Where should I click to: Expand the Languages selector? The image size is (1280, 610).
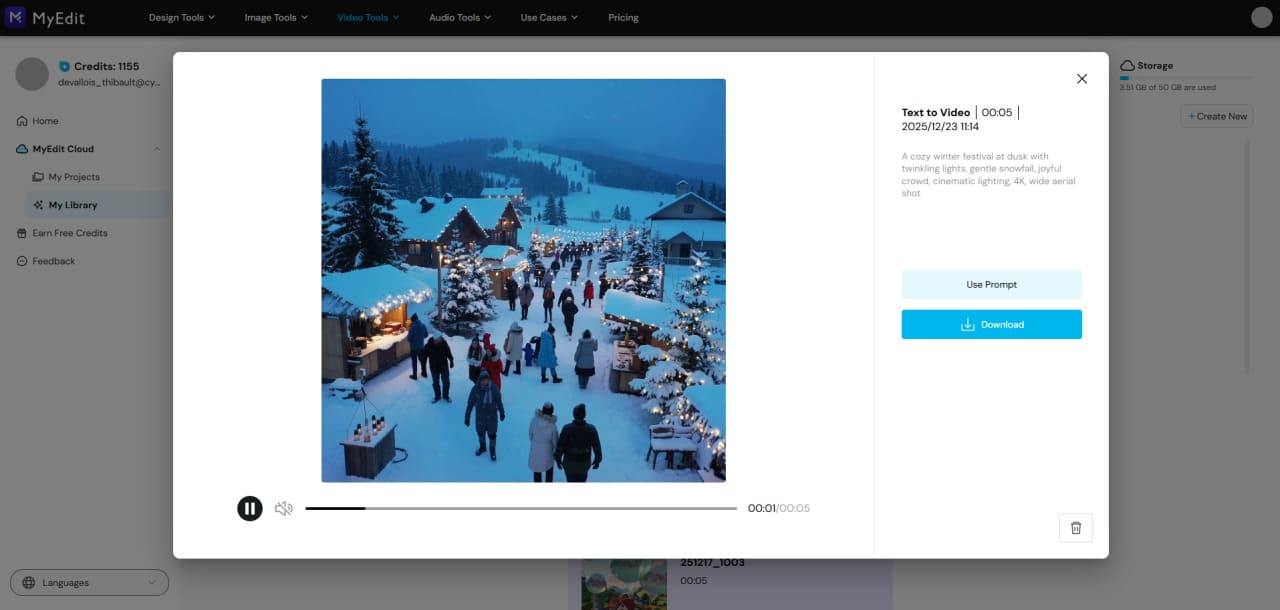(88, 582)
